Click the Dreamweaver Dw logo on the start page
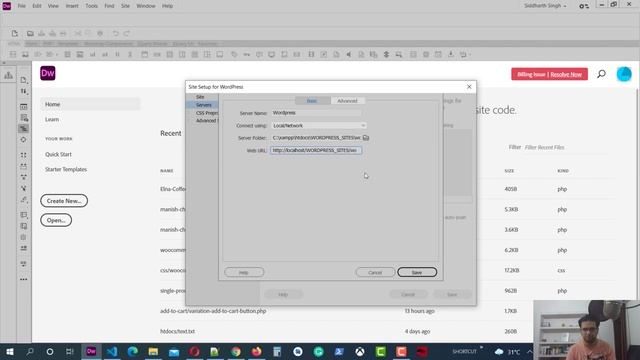 tap(48, 73)
